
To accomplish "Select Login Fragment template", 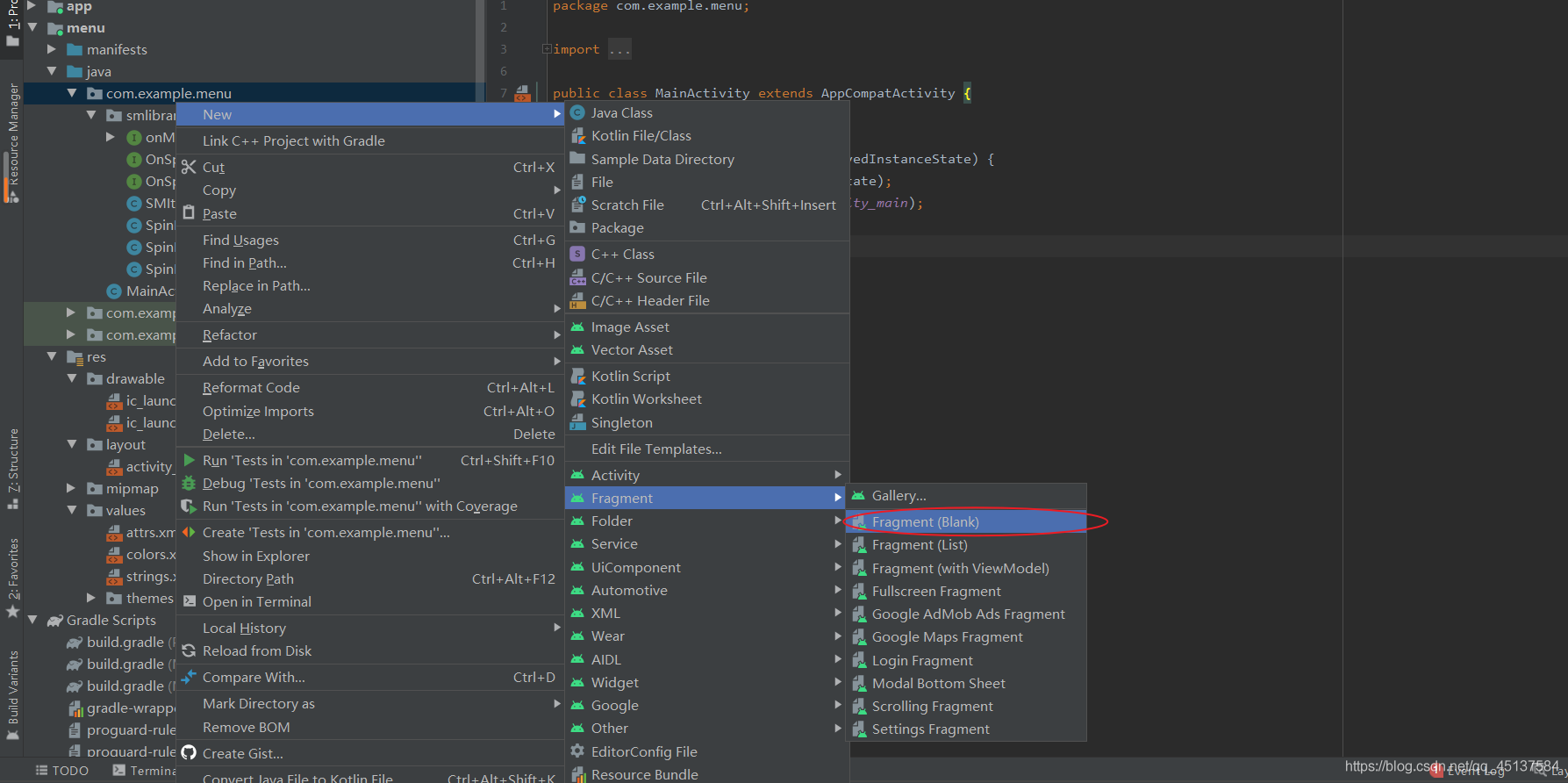I will (x=966, y=660).
